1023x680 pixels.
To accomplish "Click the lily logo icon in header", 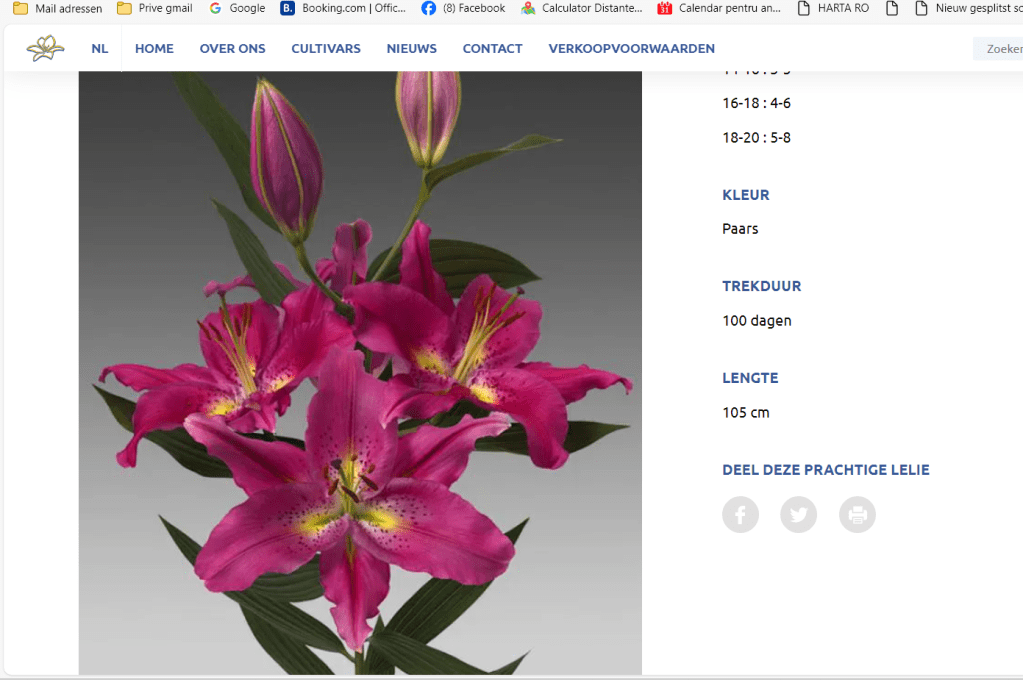I will tap(45, 48).
